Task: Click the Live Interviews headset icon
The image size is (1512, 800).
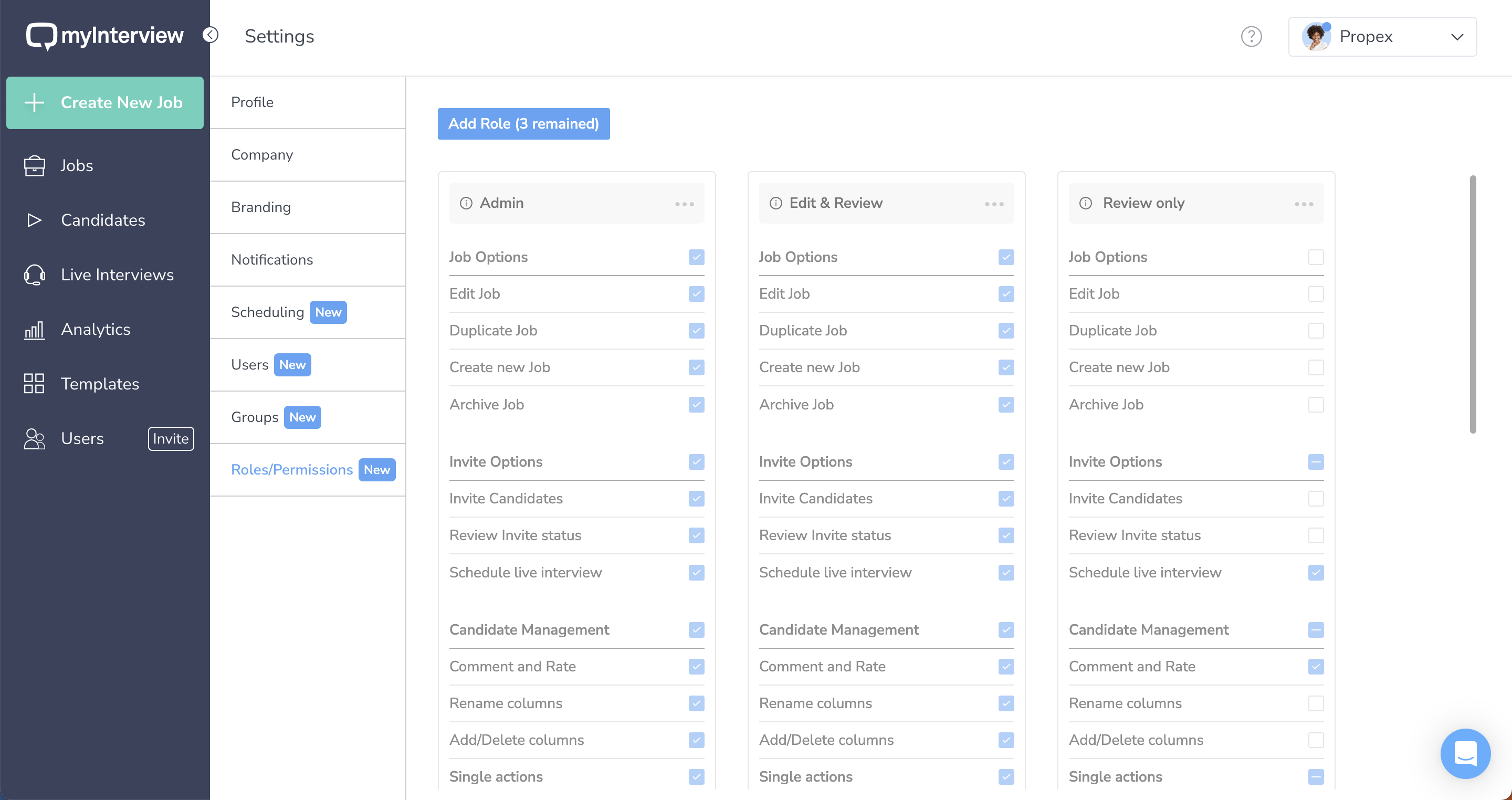Action: coord(34,275)
